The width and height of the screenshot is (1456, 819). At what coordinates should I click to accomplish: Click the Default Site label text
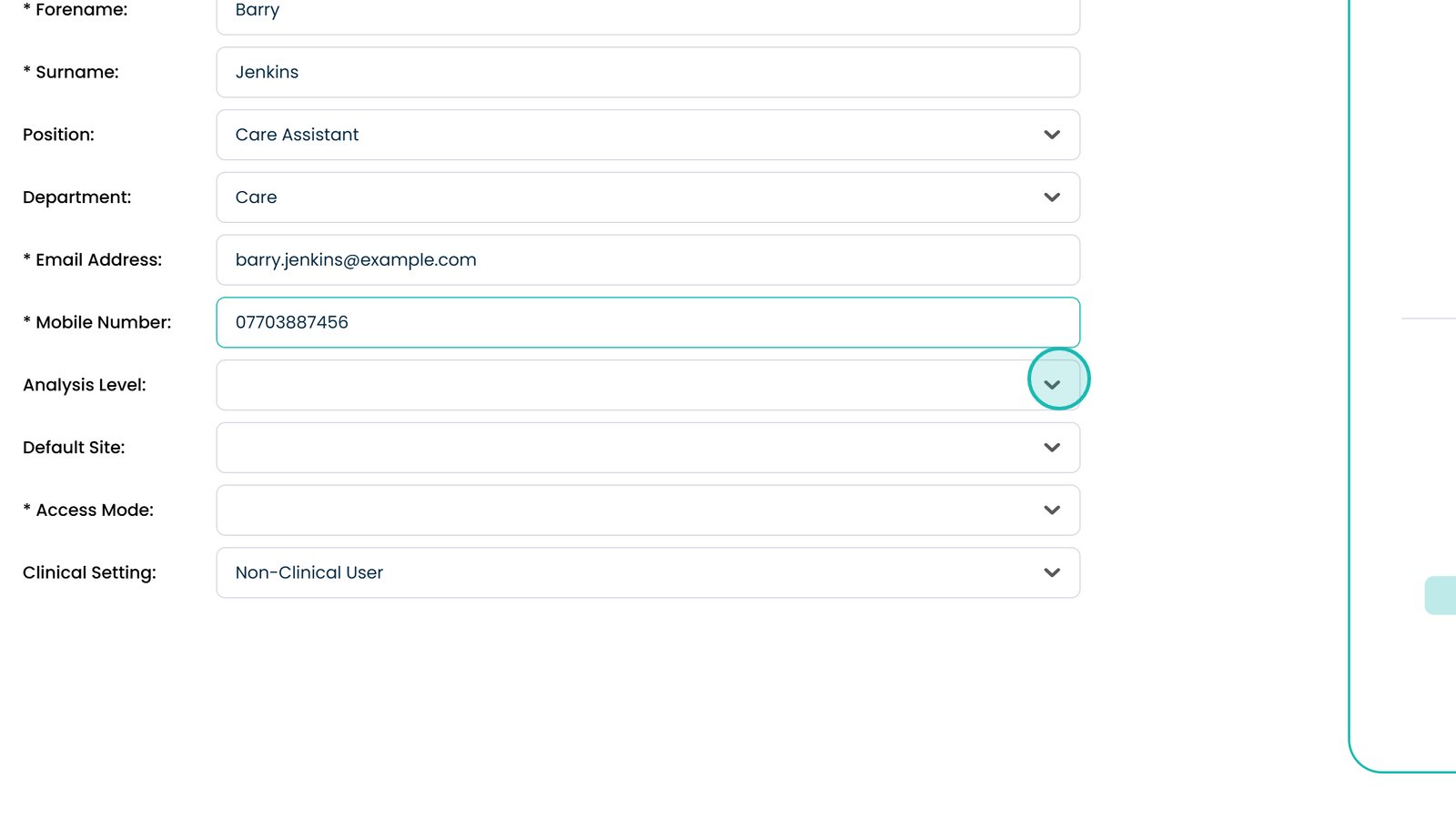click(74, 448)
